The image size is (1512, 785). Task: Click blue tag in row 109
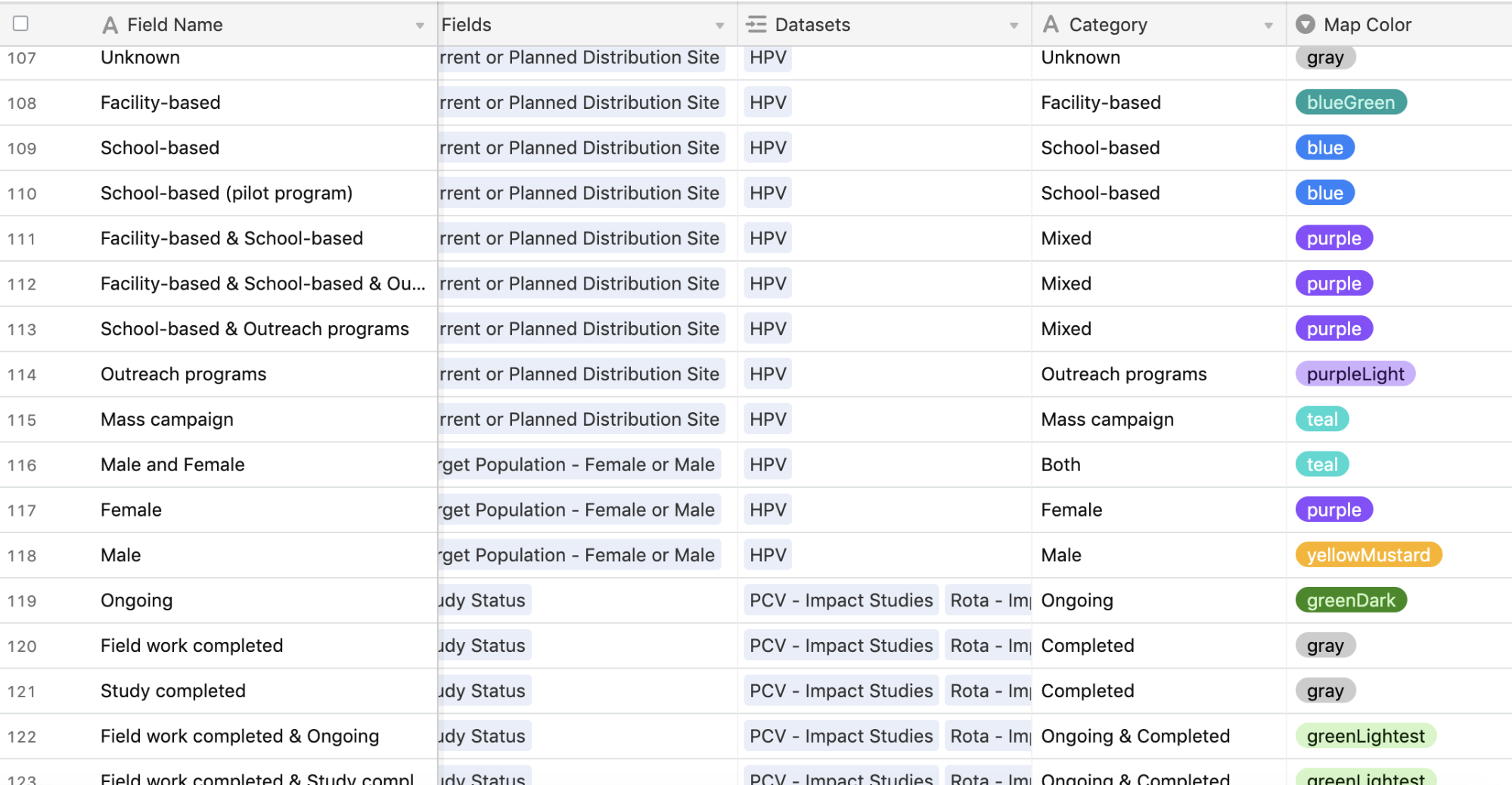1325,148
